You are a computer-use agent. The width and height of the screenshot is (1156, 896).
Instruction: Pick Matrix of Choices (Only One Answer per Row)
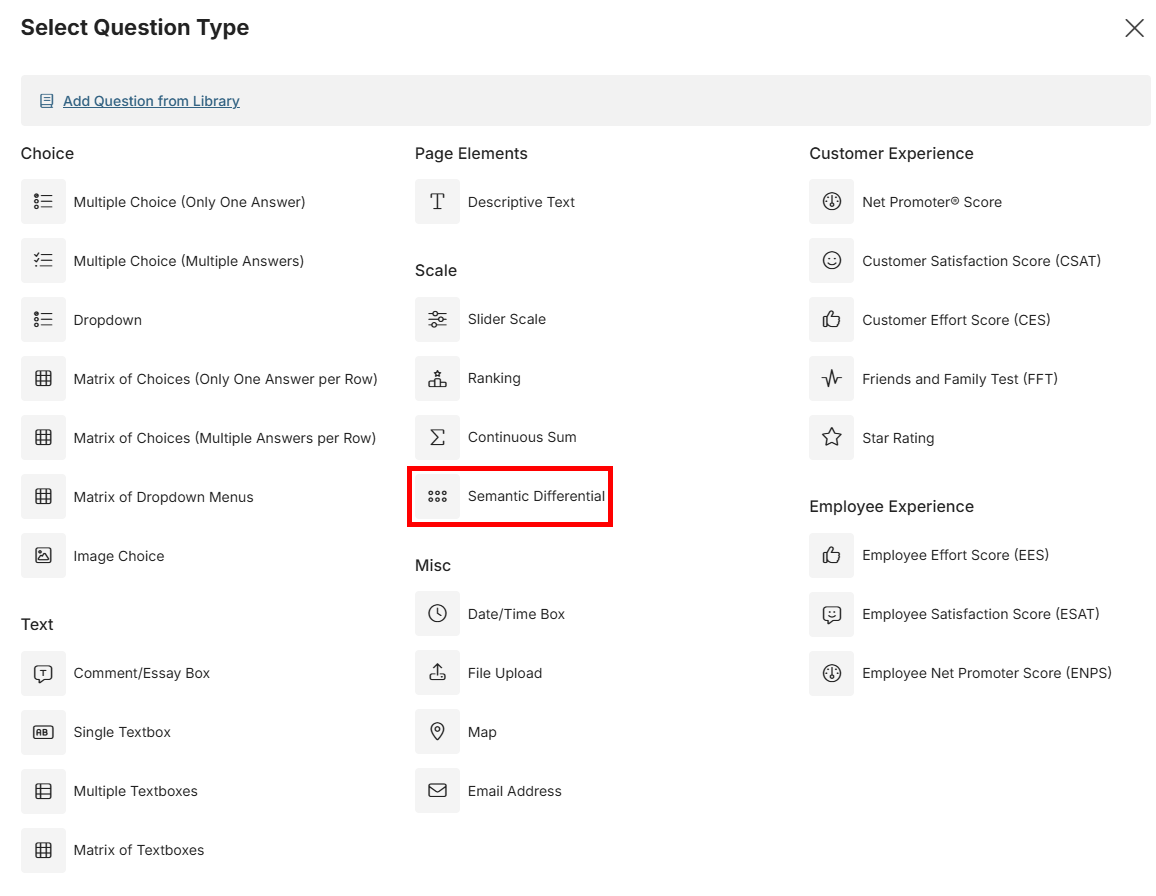[226, 379]
